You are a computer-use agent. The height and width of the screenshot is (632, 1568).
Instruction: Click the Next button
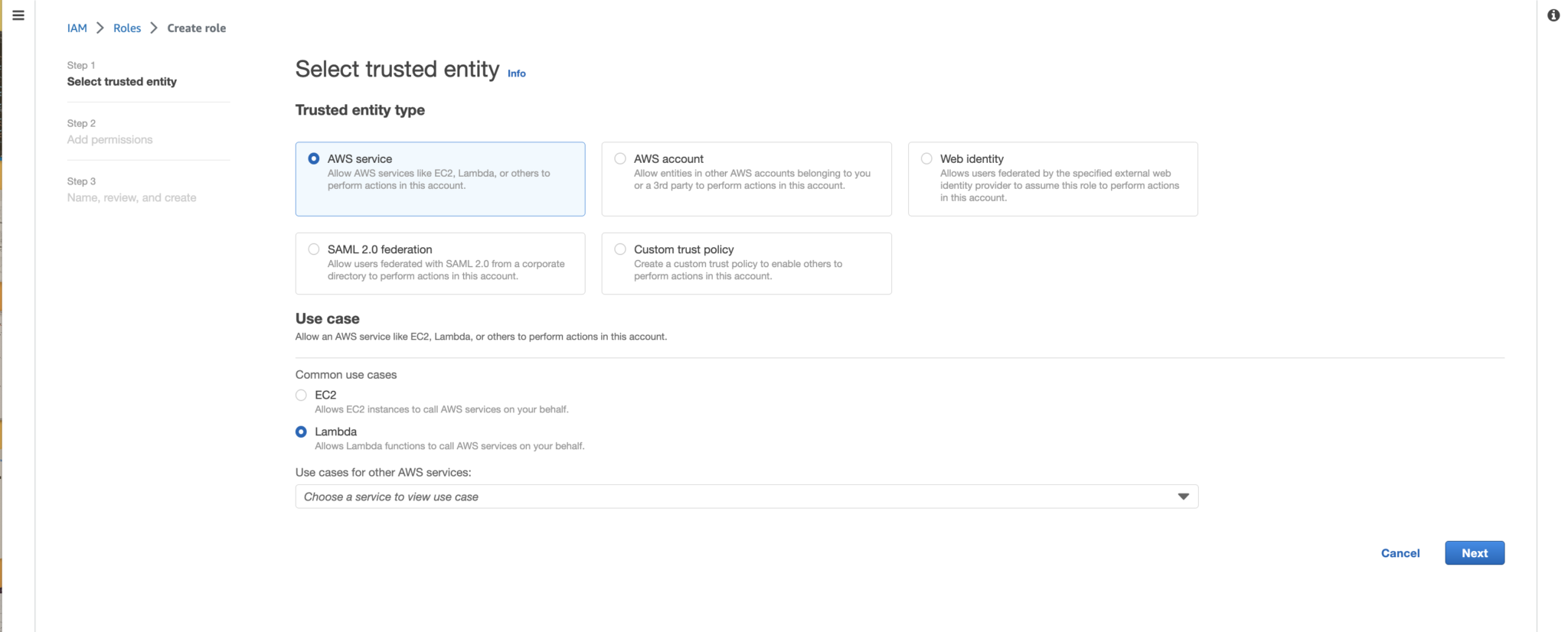[1474, 552]
